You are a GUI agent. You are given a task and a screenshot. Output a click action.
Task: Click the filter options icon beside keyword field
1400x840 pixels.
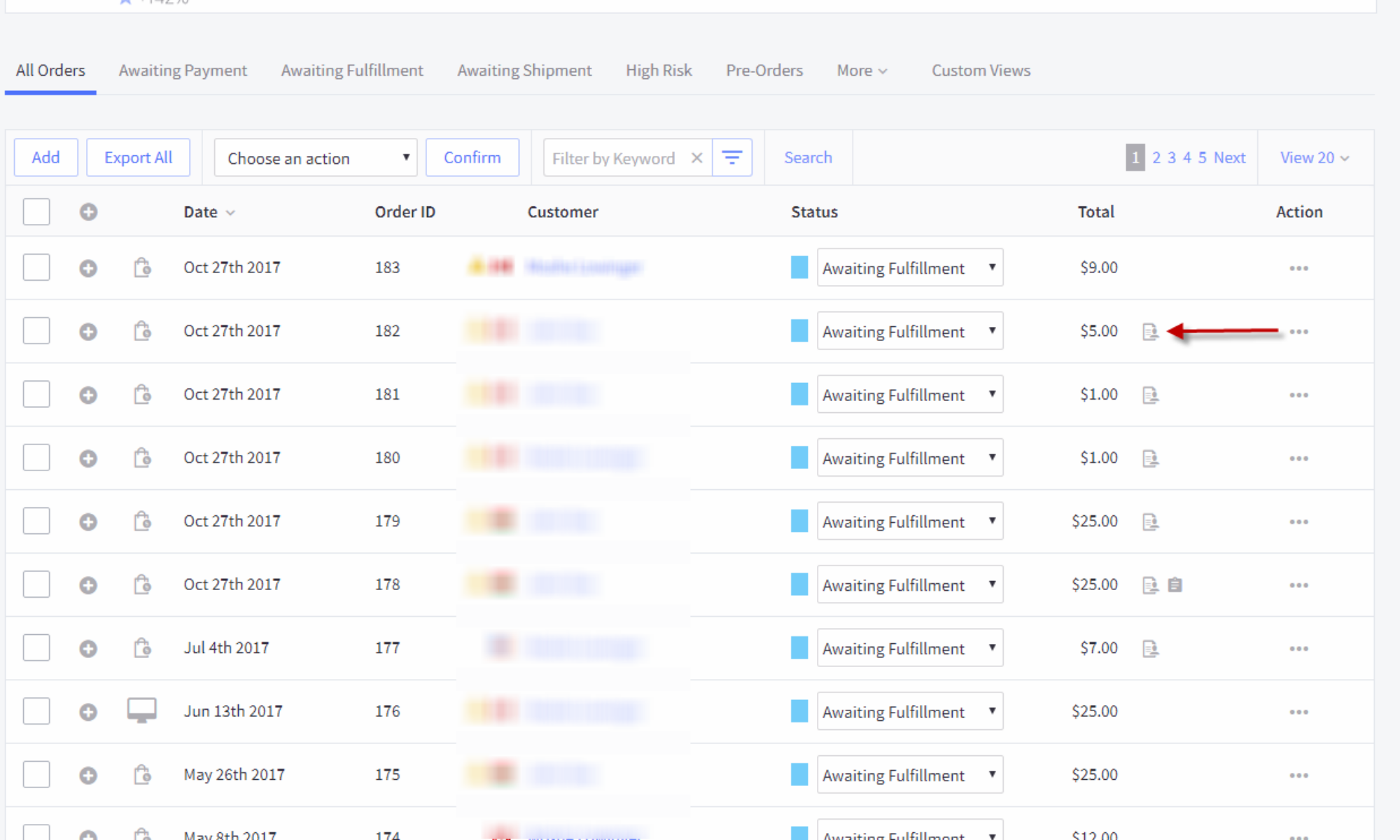click(731, 157)
